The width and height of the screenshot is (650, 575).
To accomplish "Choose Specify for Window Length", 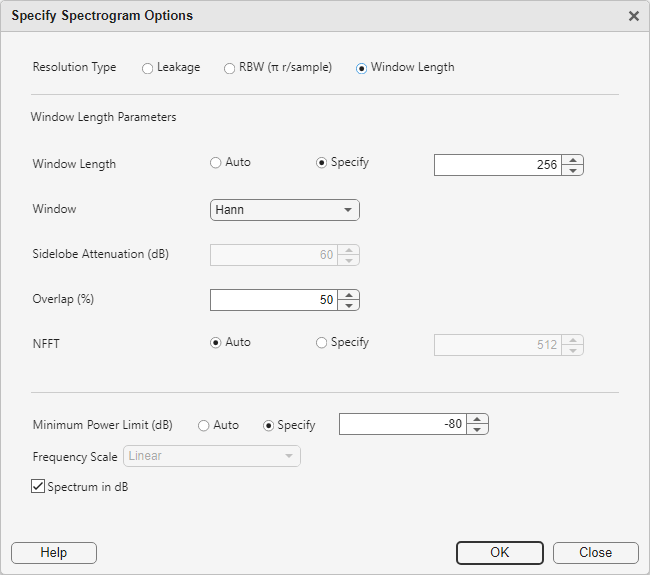I will point(321,163).
